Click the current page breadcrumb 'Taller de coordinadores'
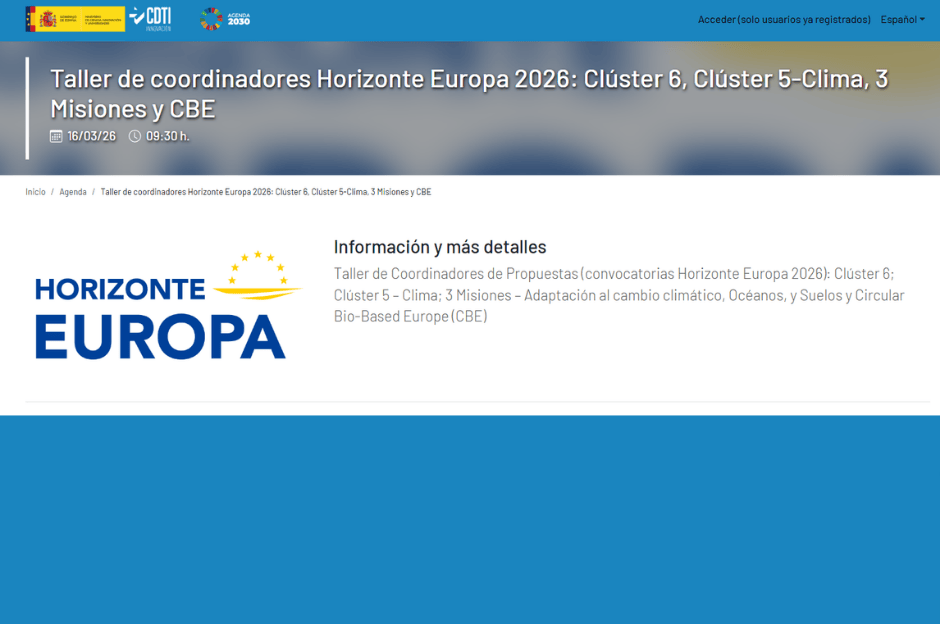The height and width of the screenshot is (624, 940). tap(265, 192)
